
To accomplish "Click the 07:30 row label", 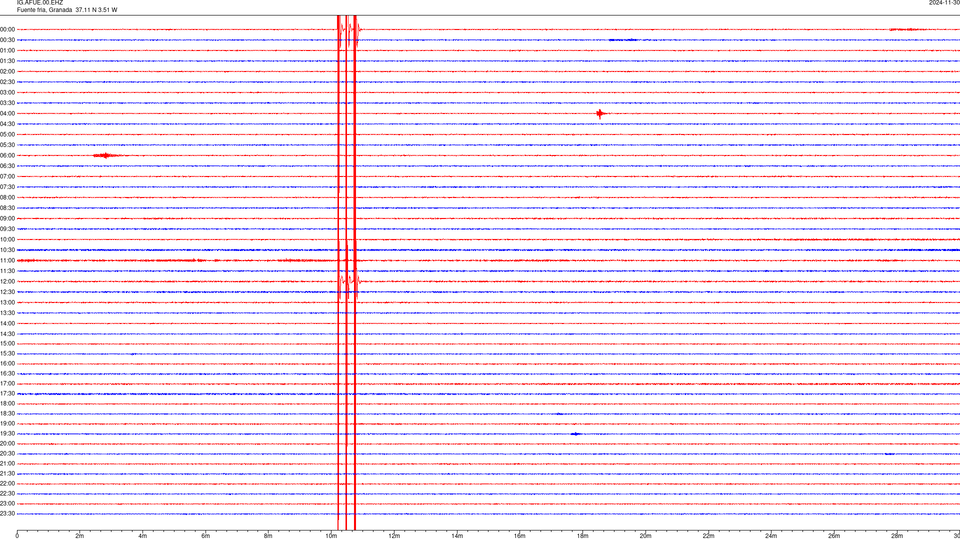I will 7,187.
